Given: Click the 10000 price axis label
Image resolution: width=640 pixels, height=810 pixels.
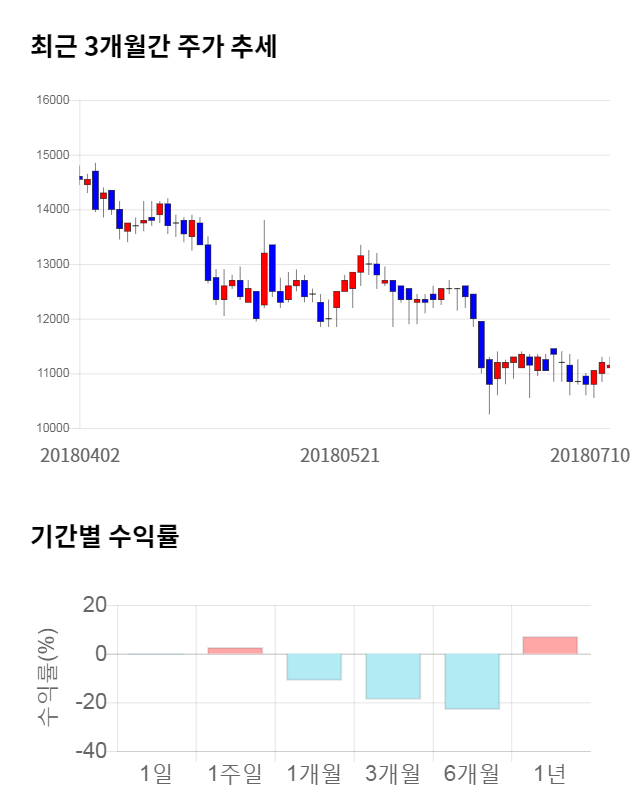Looking at the screenshot, I should point(52,428).
